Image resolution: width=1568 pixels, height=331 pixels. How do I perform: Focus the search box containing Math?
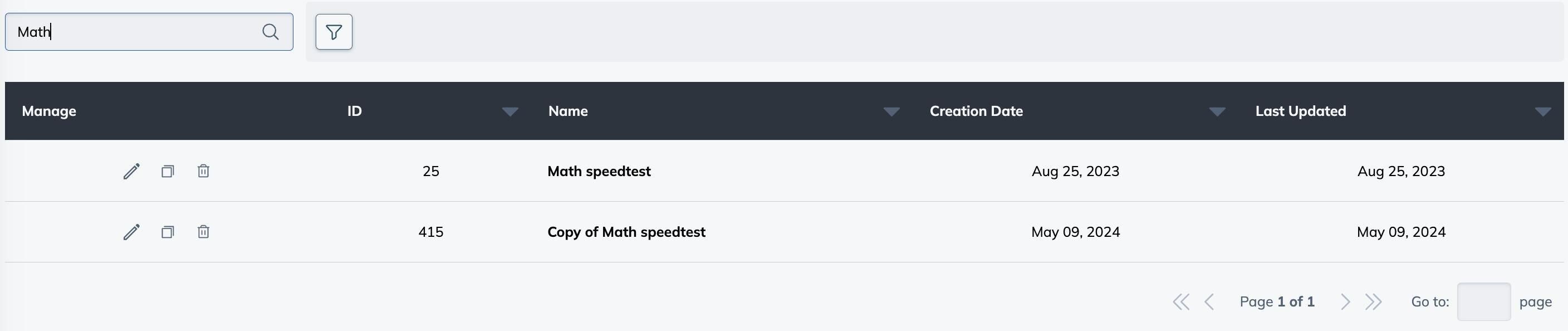click(x=134, y=32)
